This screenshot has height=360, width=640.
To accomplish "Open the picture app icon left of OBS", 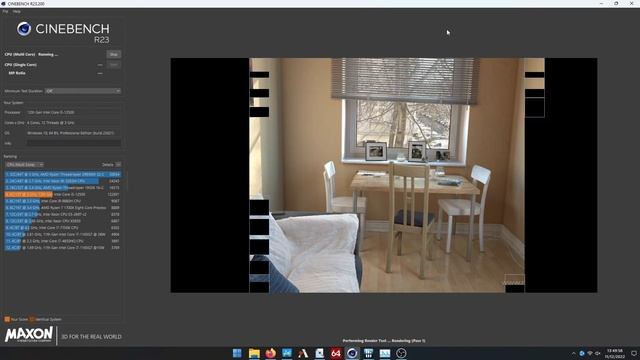I will [x=384, y=353].
